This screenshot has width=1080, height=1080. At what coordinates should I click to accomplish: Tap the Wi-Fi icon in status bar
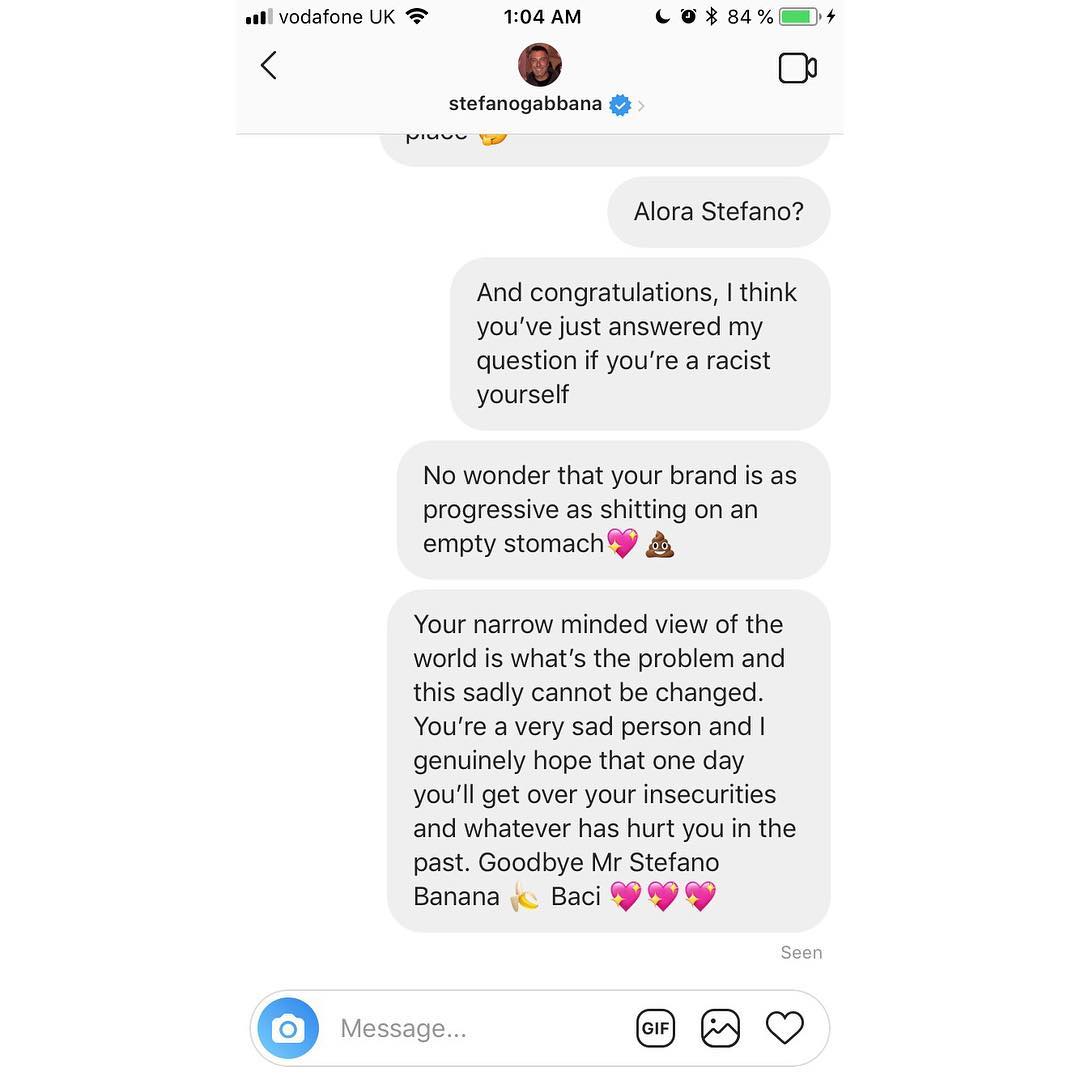[x=416, y=16]
